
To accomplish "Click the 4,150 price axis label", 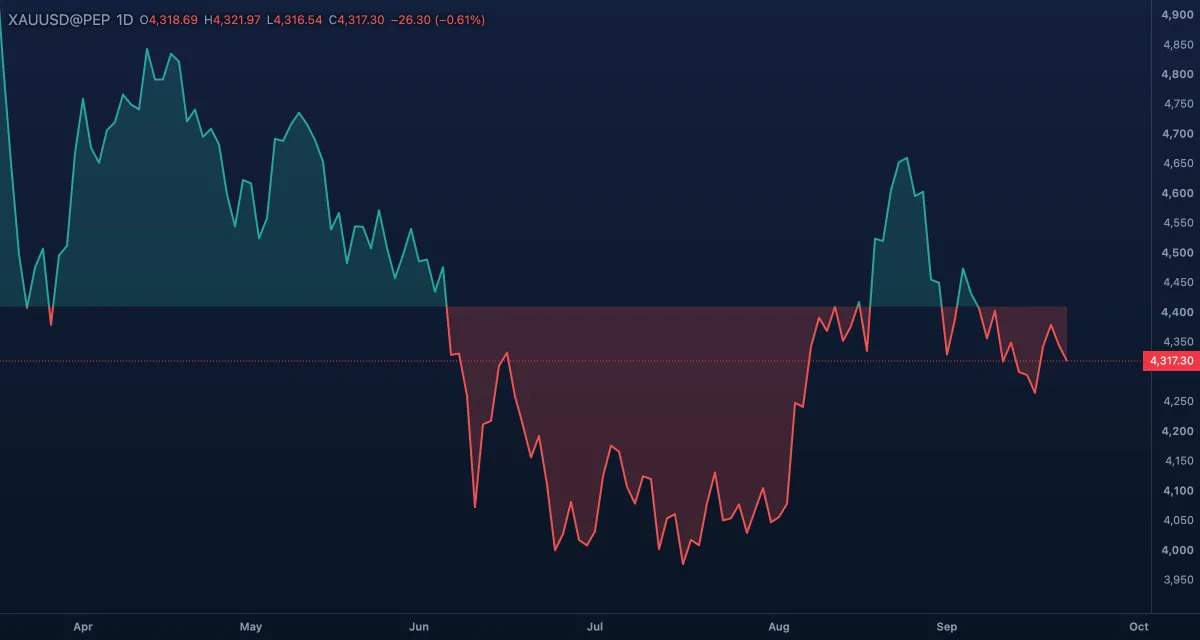I will point(1177,461).
